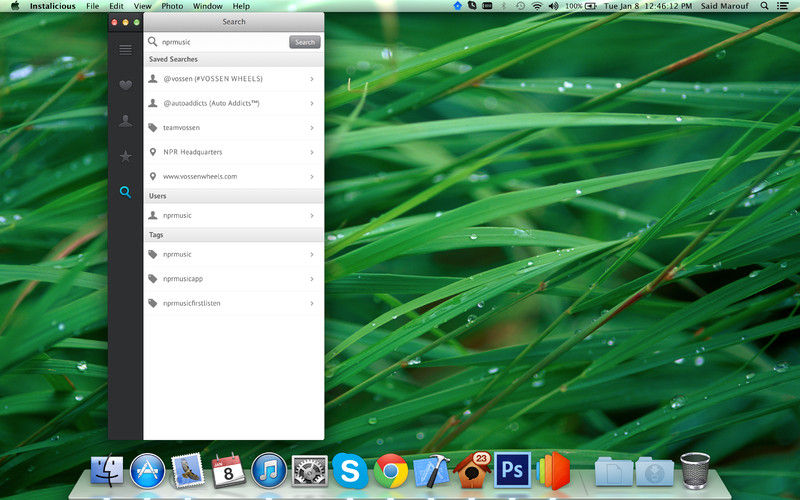This screenshot has height=500, width=800.
Task: Launch Skype from the Dock
Action: point(348,469)
